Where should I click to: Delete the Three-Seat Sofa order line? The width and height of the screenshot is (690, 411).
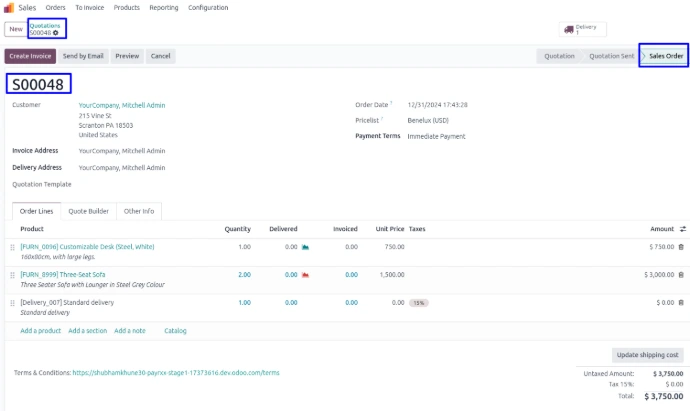tap(681, 274)
